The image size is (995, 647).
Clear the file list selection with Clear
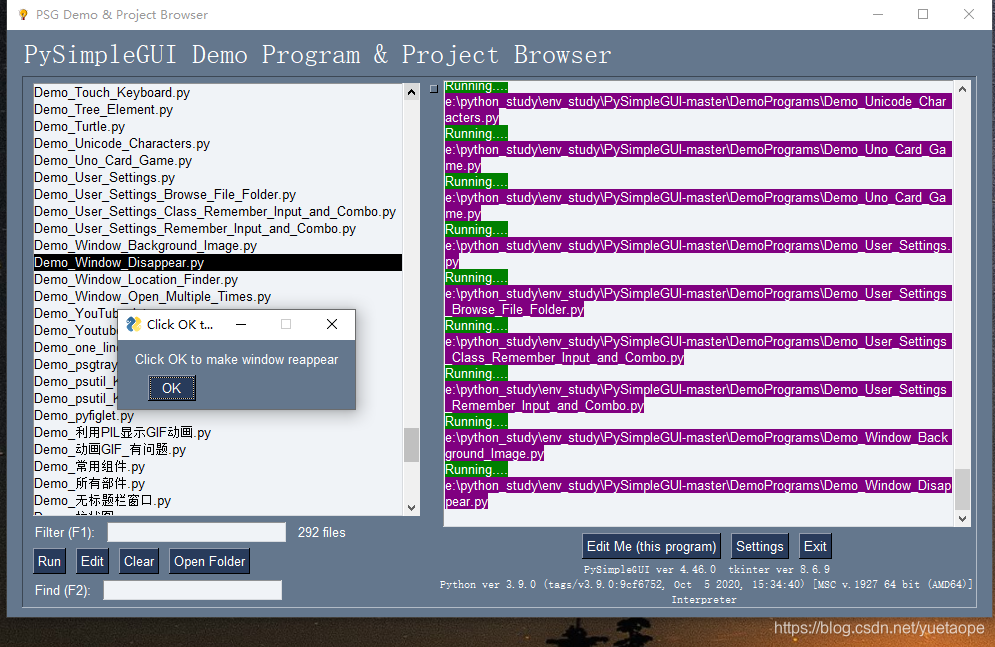click(139, 561)
